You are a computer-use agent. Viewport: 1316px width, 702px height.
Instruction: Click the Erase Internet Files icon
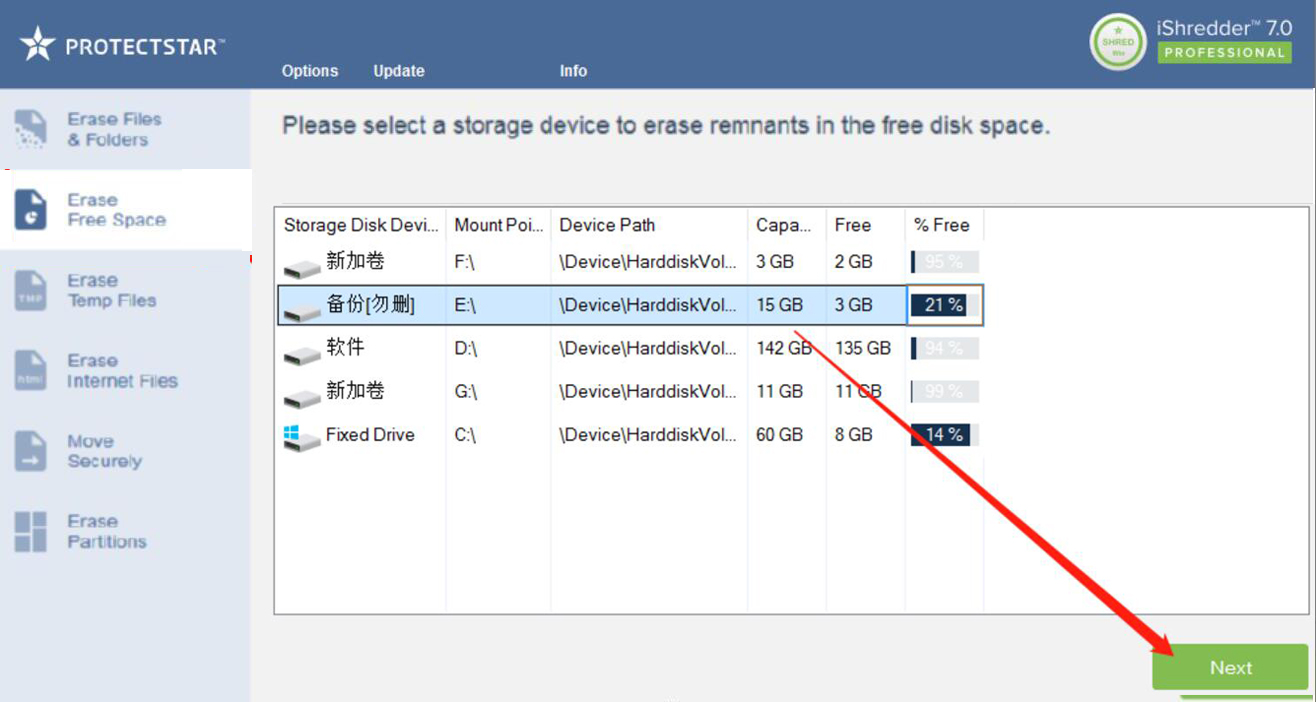pyautogui.click(x=30, y=371)
